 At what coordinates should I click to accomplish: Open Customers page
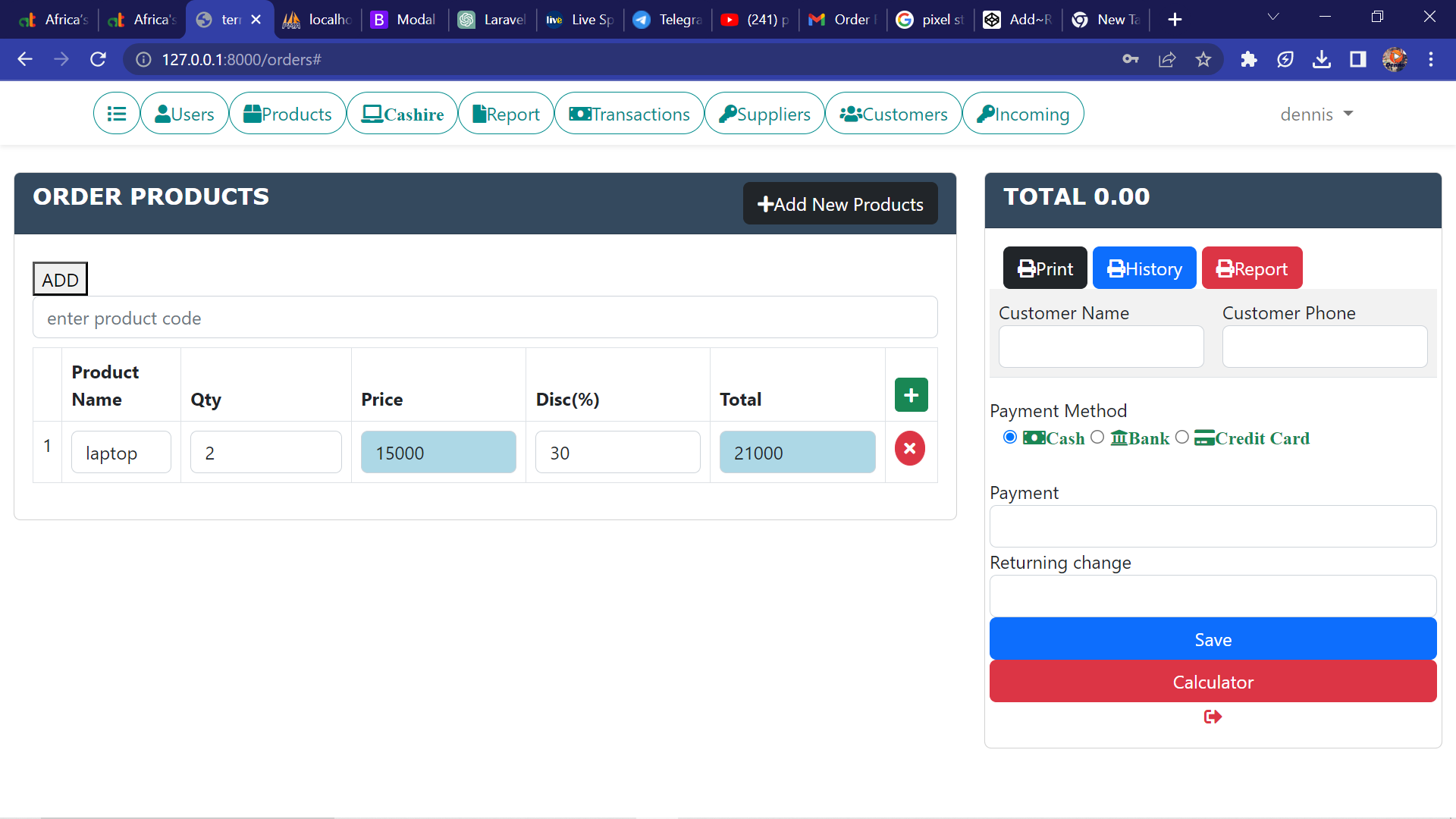pos(893,114)
